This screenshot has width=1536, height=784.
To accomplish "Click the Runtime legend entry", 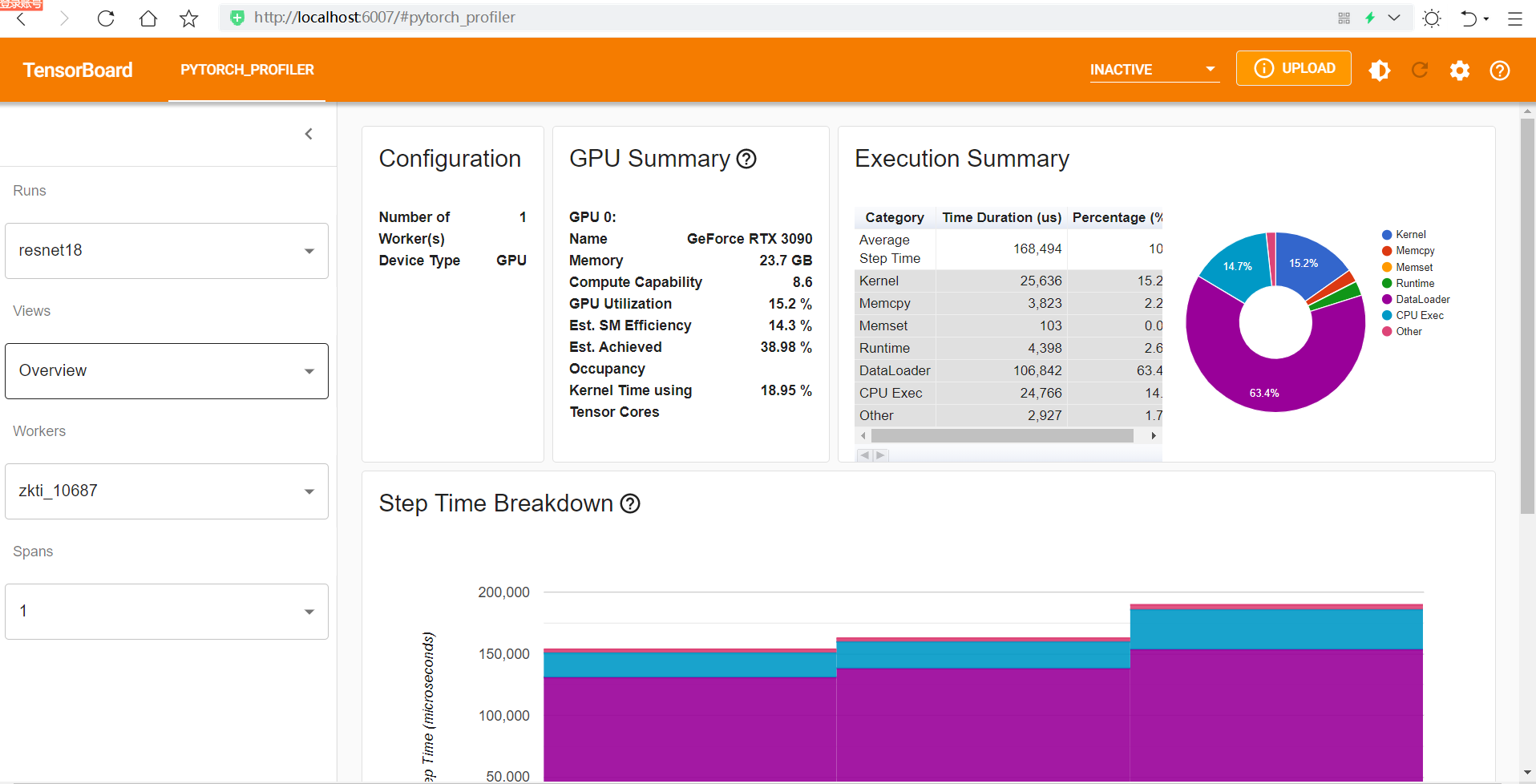I will point(1409,283).
